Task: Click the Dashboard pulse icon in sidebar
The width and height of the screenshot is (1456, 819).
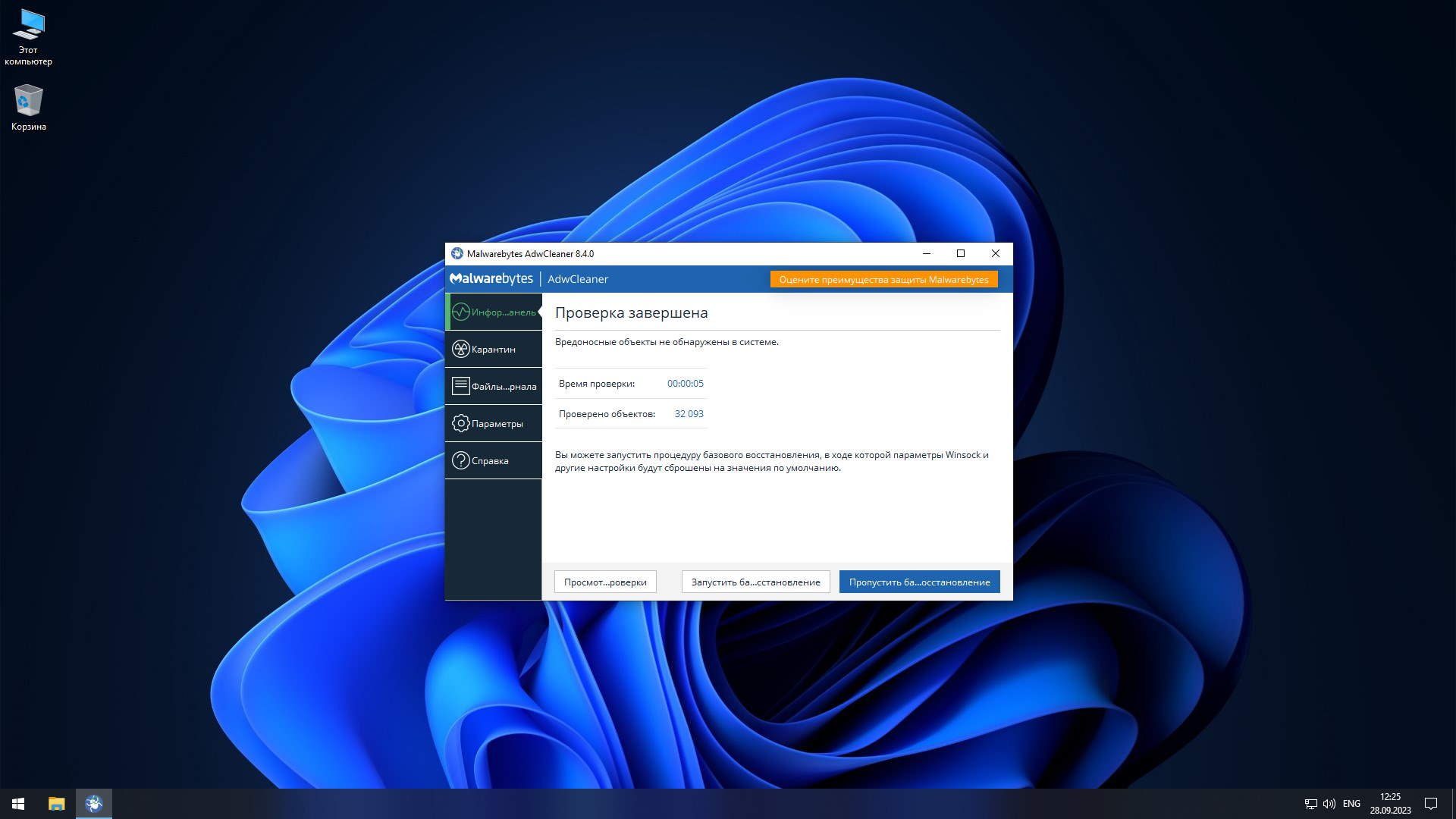Action: 460,312
